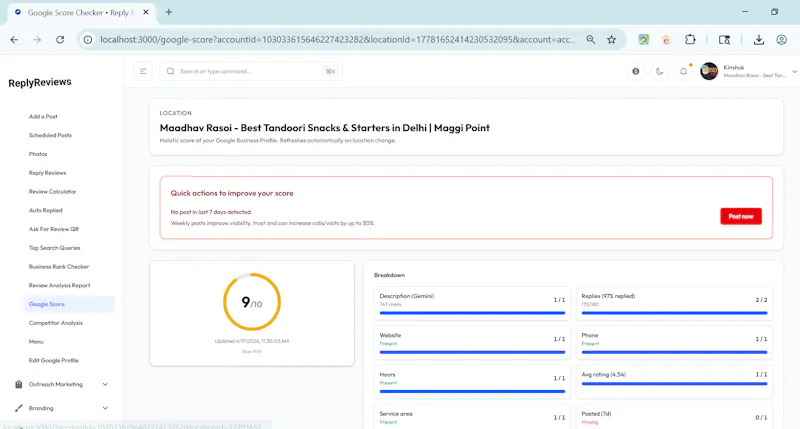
Task: Close the Google Score Checker tab
Action: click(146, 12)
